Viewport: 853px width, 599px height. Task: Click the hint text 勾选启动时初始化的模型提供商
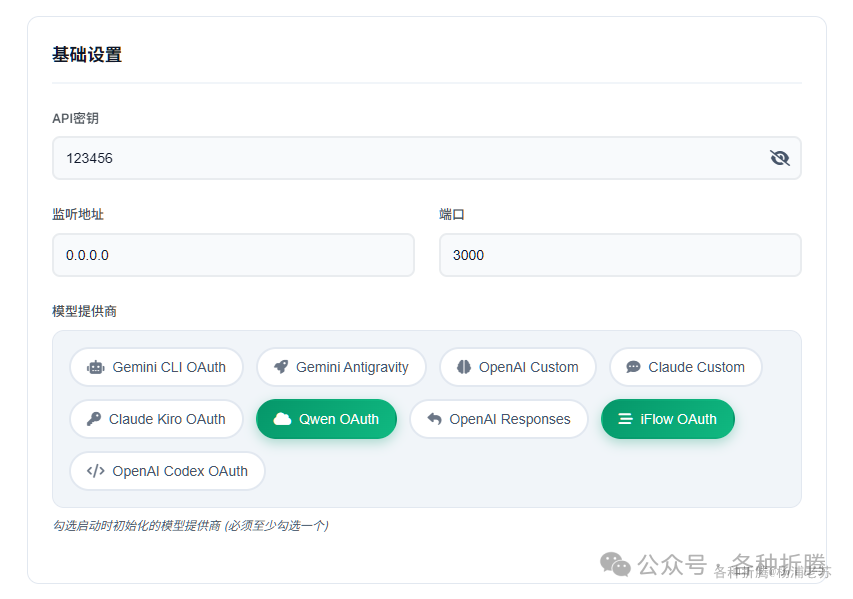click(x=137, y=526)
